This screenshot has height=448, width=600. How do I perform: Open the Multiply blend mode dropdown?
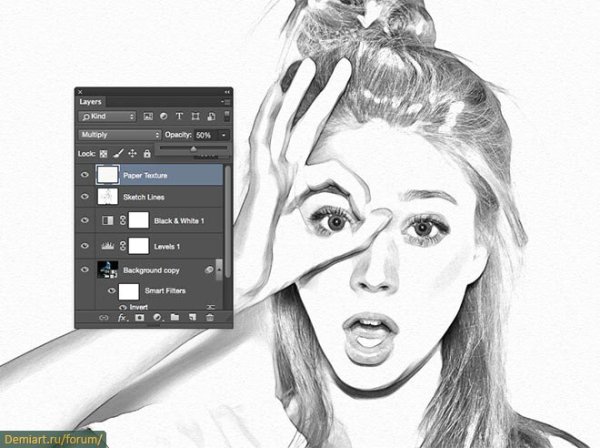pyautogui.click(x=118, y=134)
